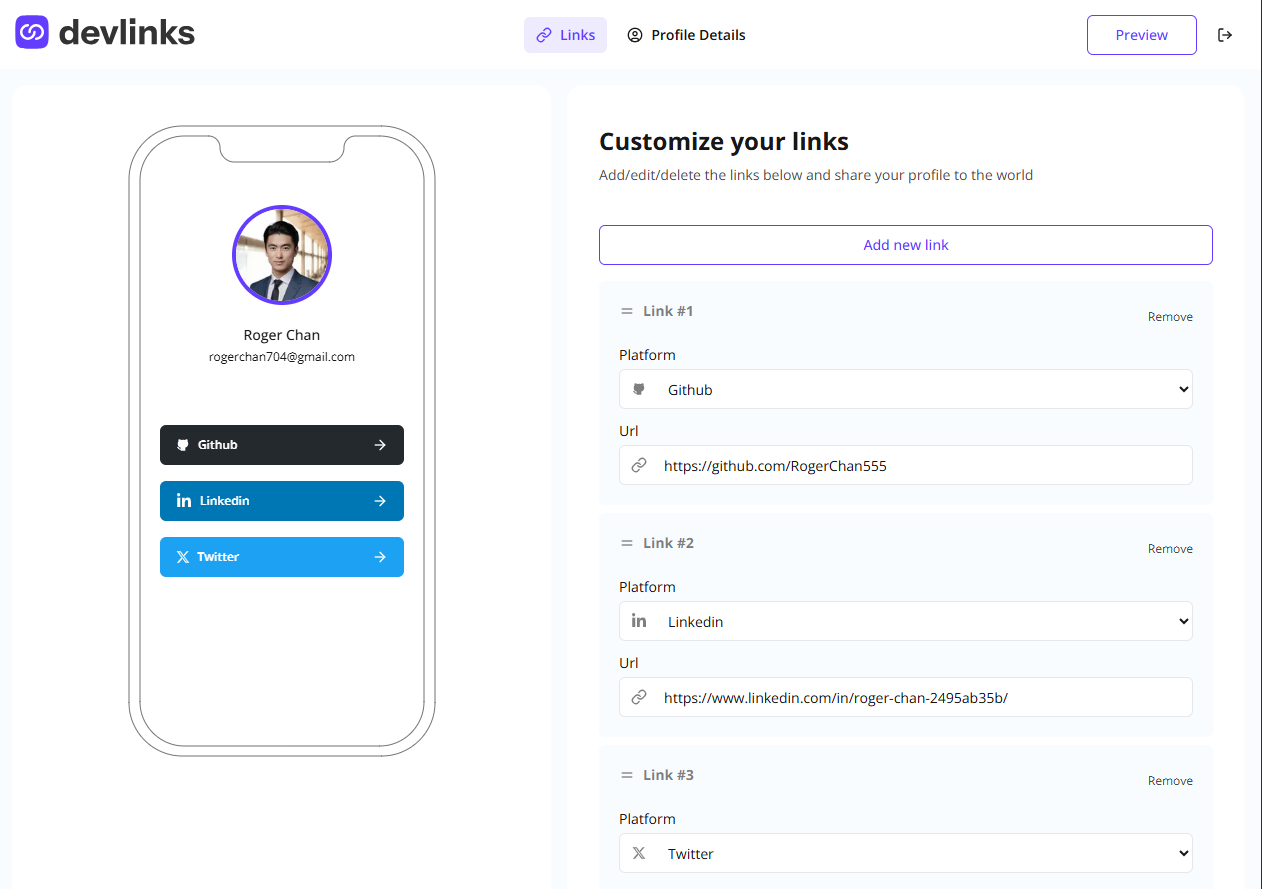Click the Twitter link in phone preview
Viewport: 1262px width, 889px height.
(x=282, y=557)
